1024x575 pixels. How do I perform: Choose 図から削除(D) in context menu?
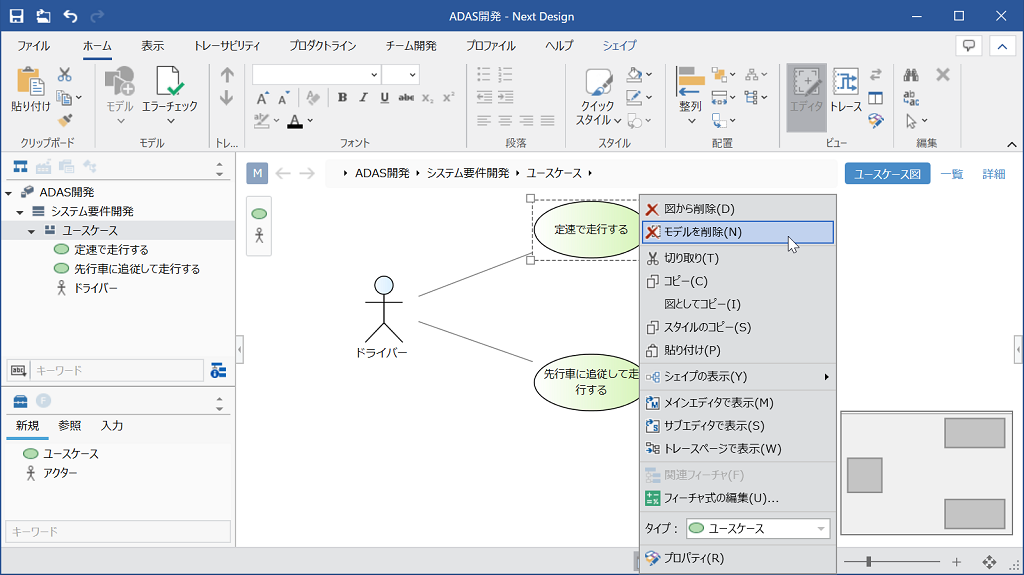(x=738, y=209)
